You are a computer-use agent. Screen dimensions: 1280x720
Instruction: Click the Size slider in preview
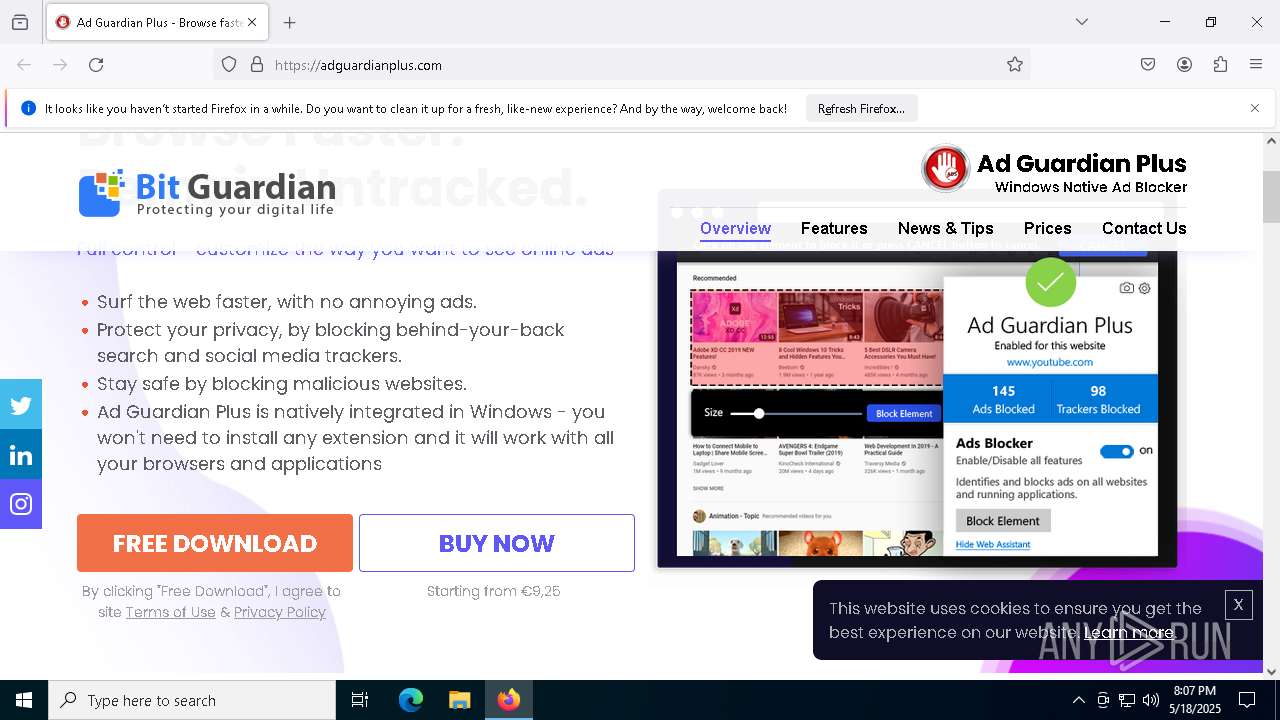(796, 413)
